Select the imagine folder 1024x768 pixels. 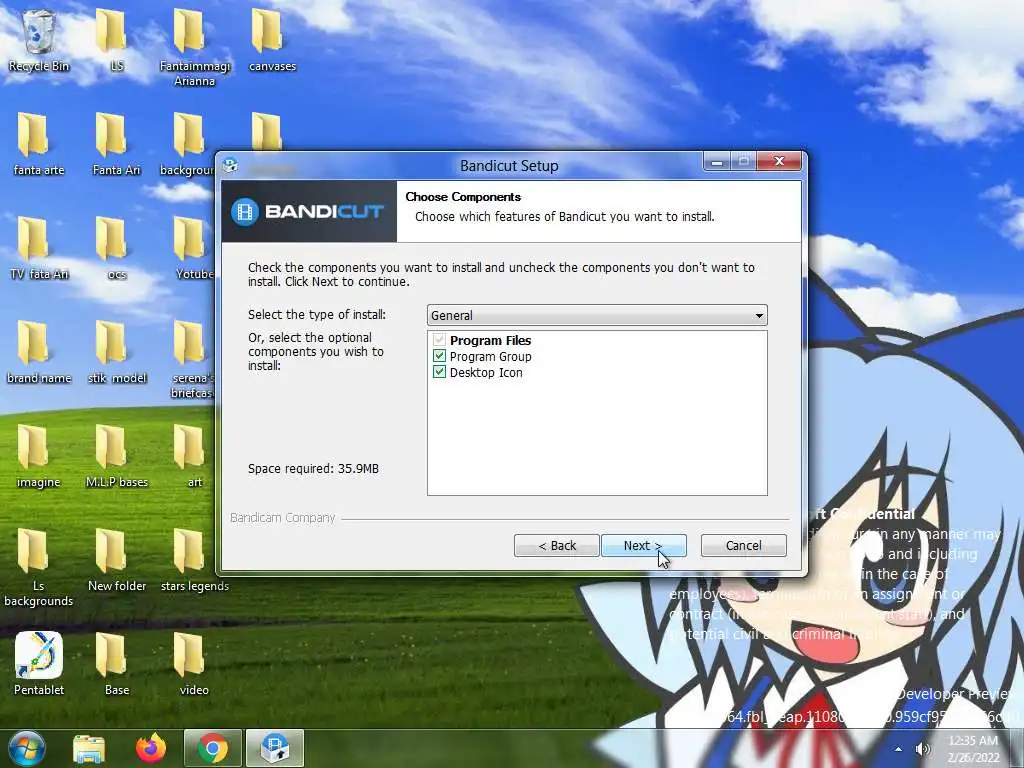pyautogui.click(x=39, y=456)
